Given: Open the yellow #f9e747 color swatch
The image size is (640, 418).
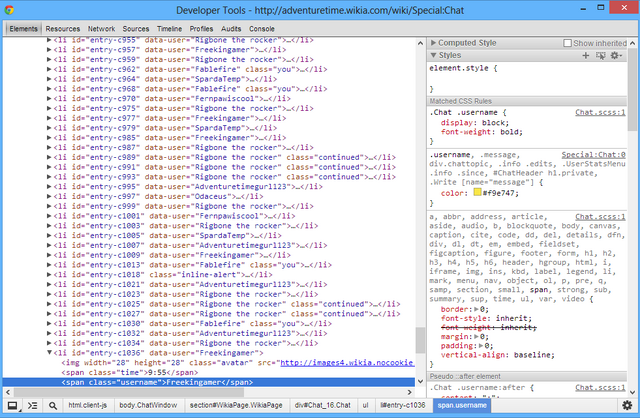Looking at the screenshot, I should click(477, 192).
